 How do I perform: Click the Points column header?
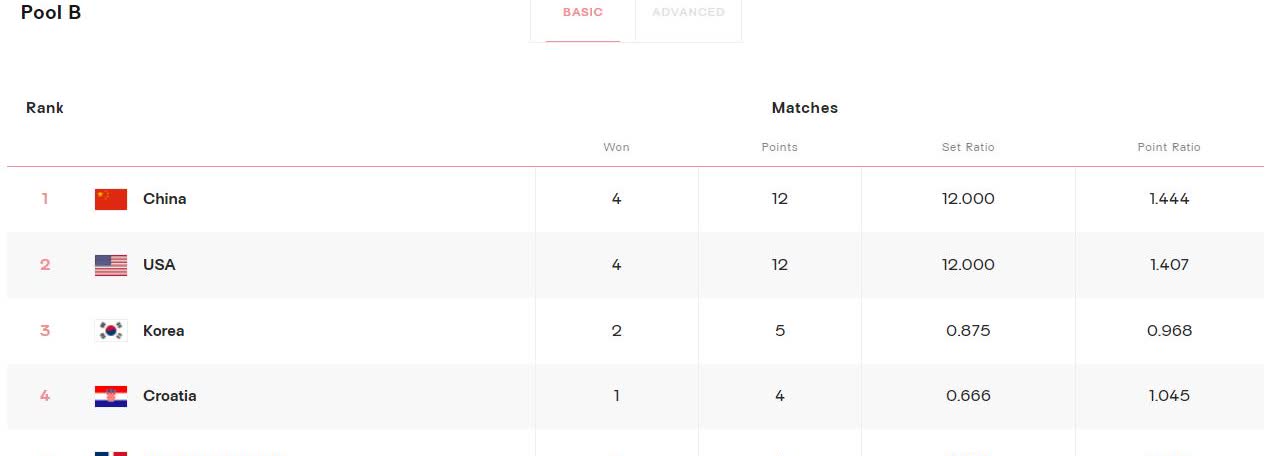click(x=780, y=147)
